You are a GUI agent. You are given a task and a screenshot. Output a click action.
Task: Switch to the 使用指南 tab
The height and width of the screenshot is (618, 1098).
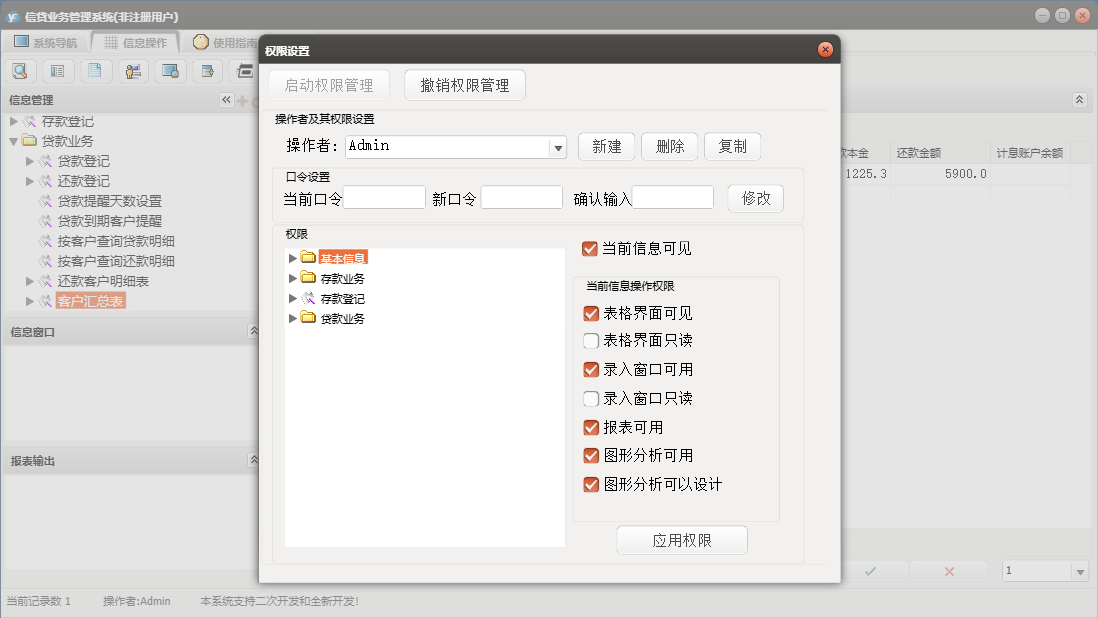pyautogui.click(x=224, y=42)
